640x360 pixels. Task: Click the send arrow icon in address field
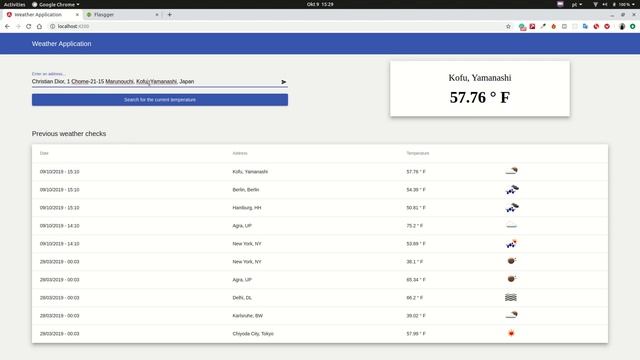point(284,82)
